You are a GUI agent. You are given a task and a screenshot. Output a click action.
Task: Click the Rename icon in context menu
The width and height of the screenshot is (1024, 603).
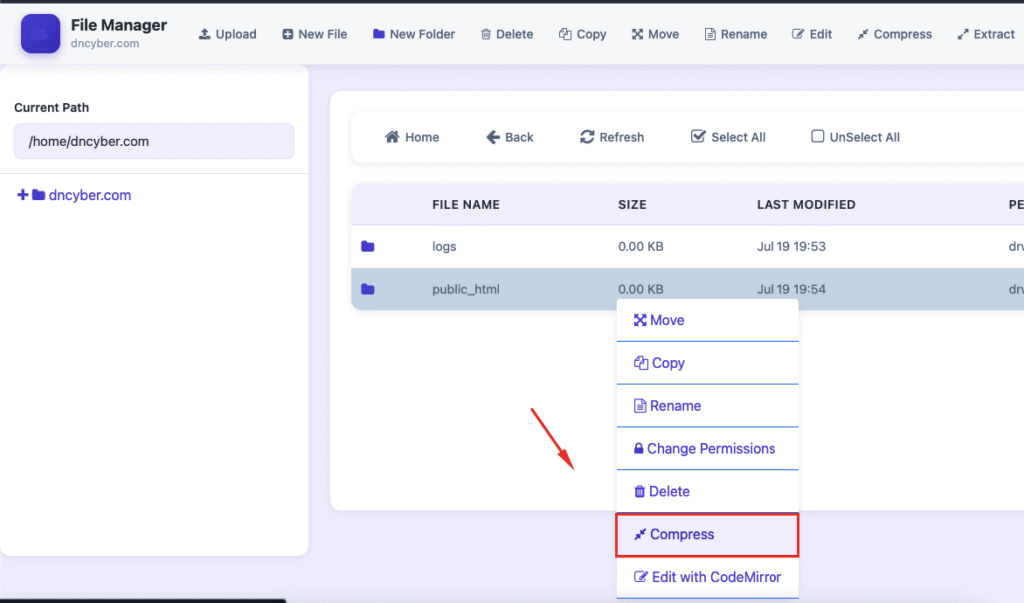[640, 406]
